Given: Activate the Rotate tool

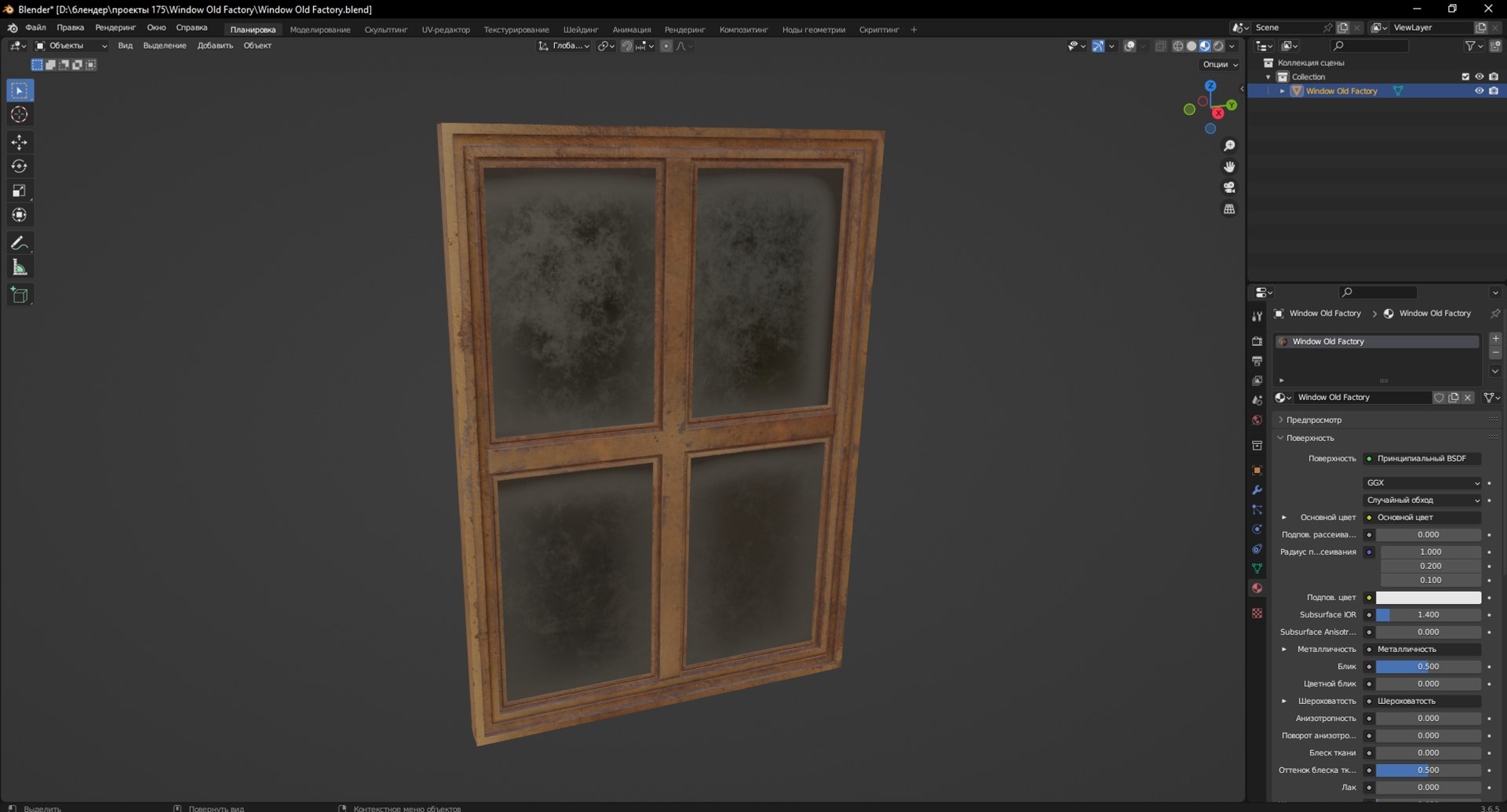Looking at the screenshot, I should 20,166.
